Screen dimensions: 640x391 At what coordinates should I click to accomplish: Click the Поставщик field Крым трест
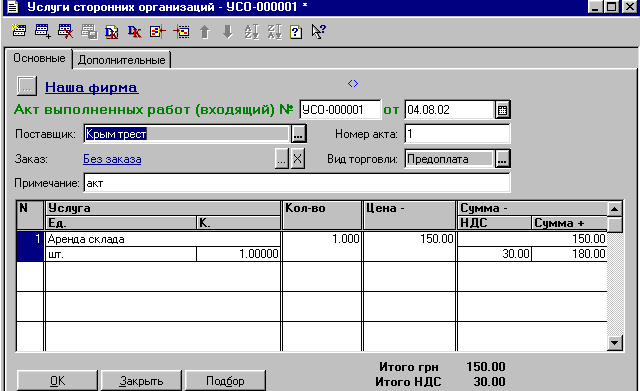tap(187, 134)
